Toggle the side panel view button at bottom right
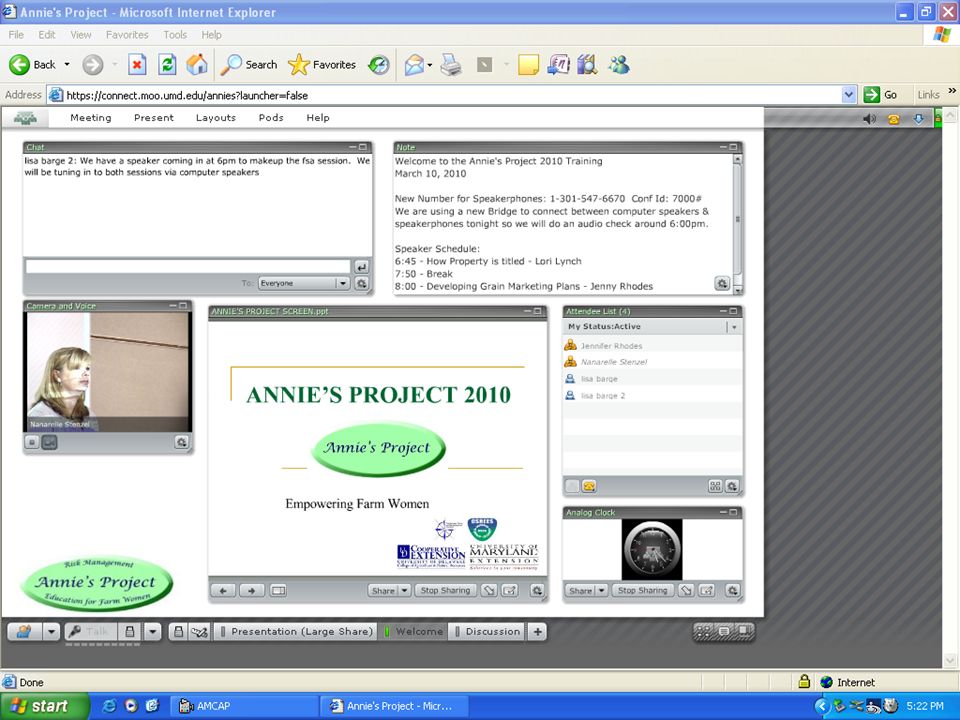 pos(744,631)
